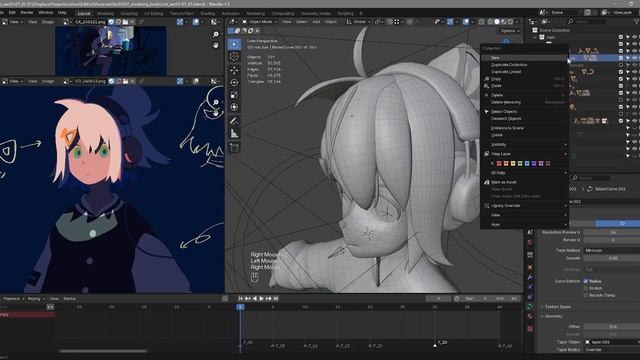
Task: Pick the red collection color tag
Action: pyautogui.click(x=499, y=163)
